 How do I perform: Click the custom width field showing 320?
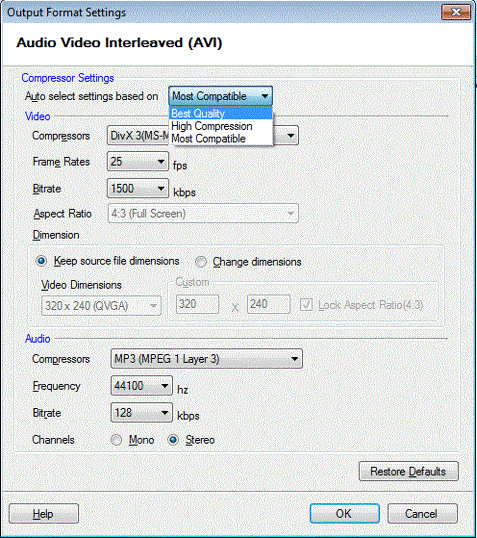[197, 304]
